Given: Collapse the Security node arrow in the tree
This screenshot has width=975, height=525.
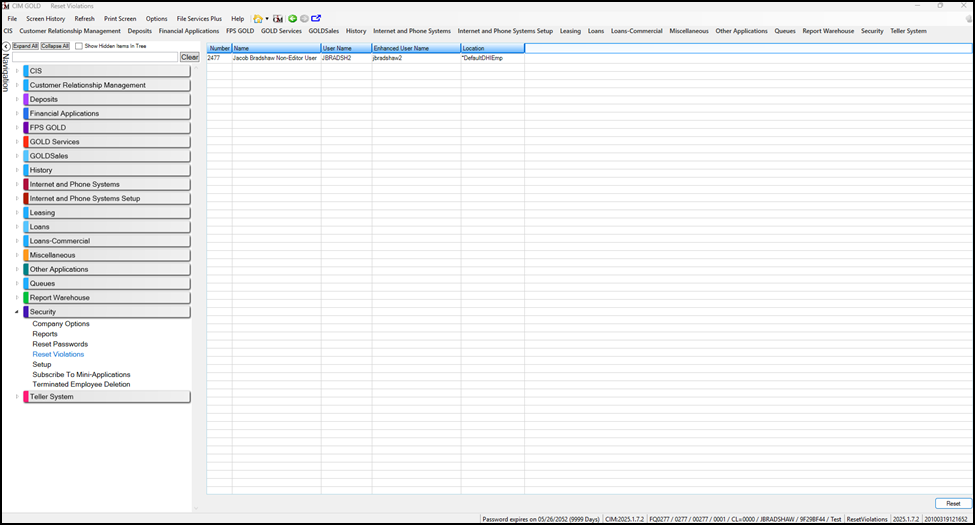Looking at the screenshot, I should [17, 312].
